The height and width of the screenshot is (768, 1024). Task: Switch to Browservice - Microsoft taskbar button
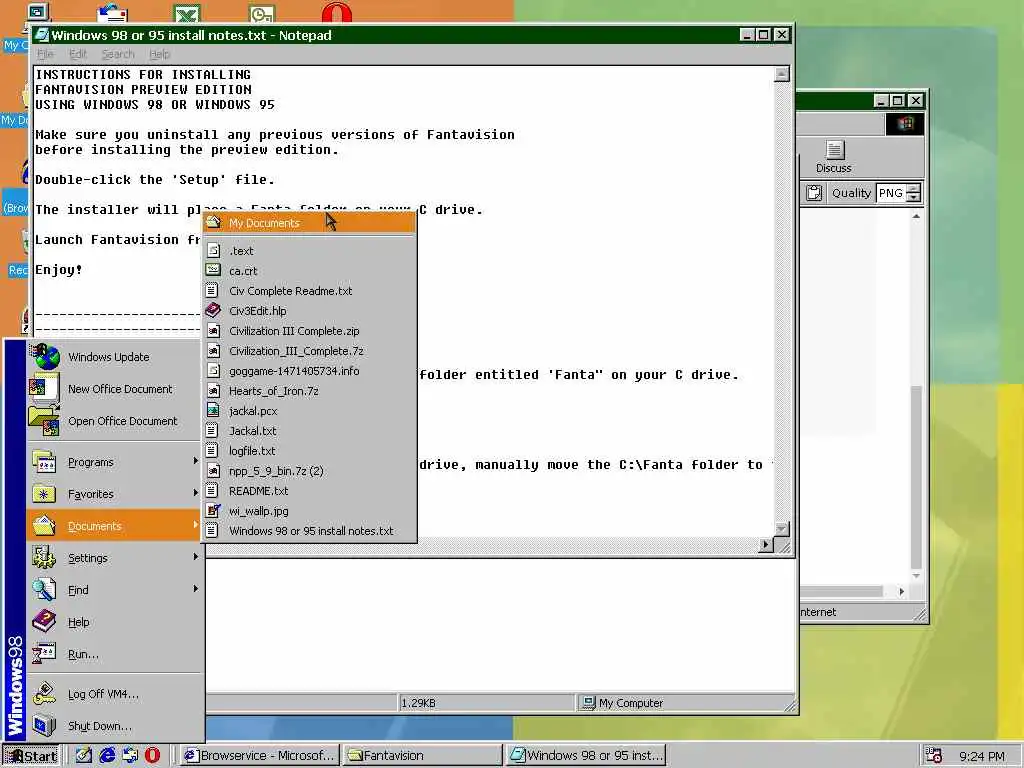tap(260, 756)
